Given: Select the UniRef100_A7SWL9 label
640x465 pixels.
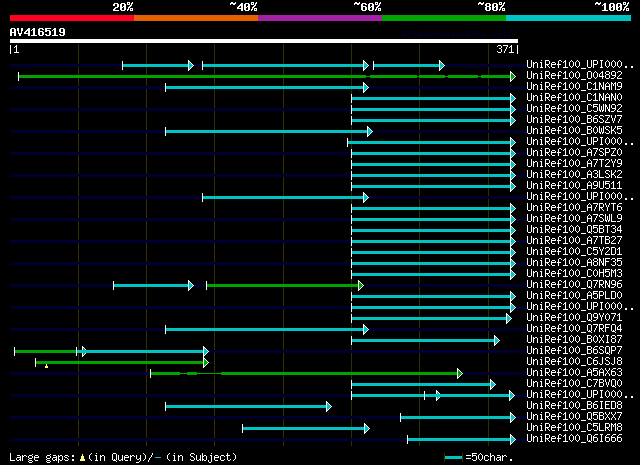Looking at the screenshot, I should [574, 218].
